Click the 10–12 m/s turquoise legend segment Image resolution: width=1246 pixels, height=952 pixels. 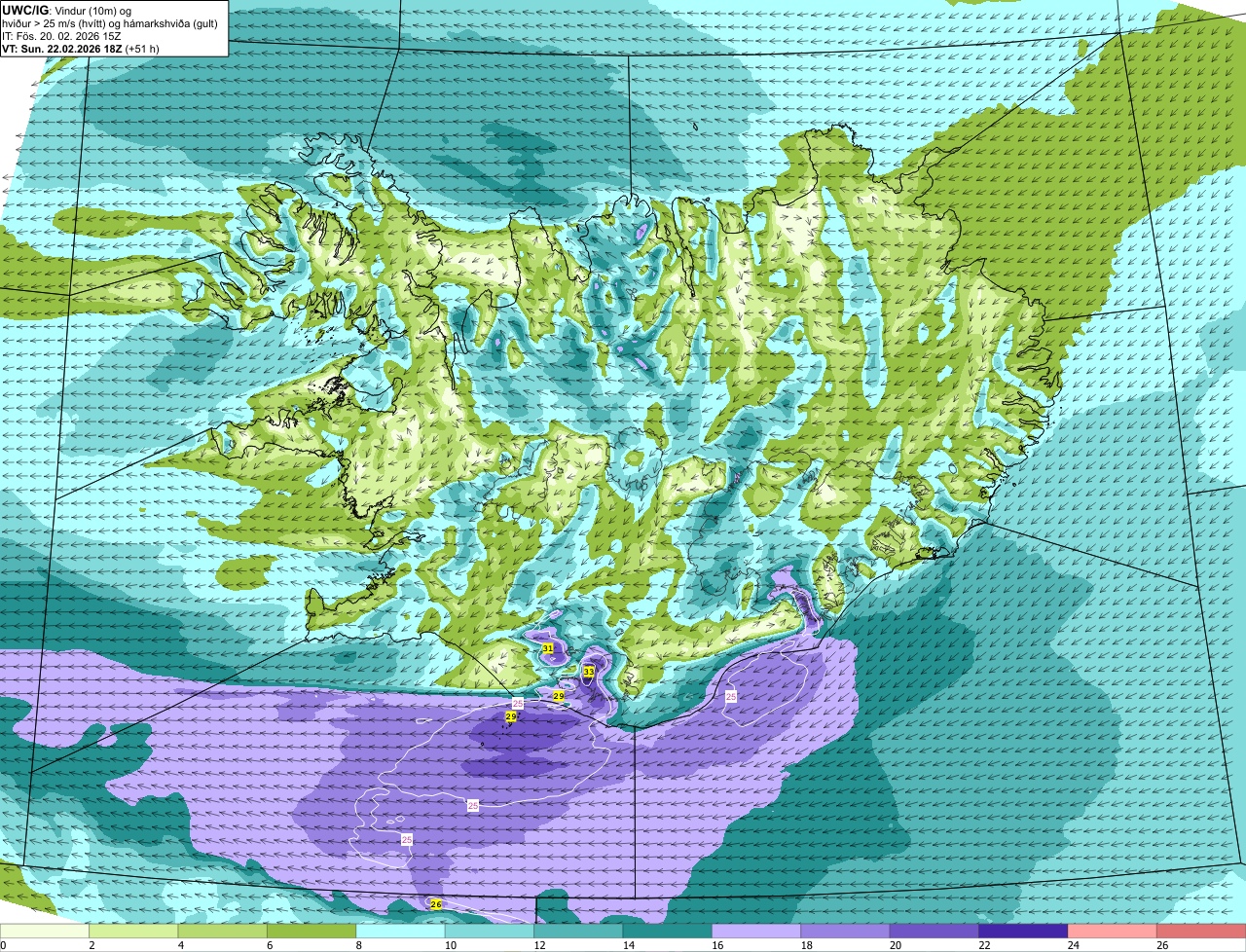(490, 931)
